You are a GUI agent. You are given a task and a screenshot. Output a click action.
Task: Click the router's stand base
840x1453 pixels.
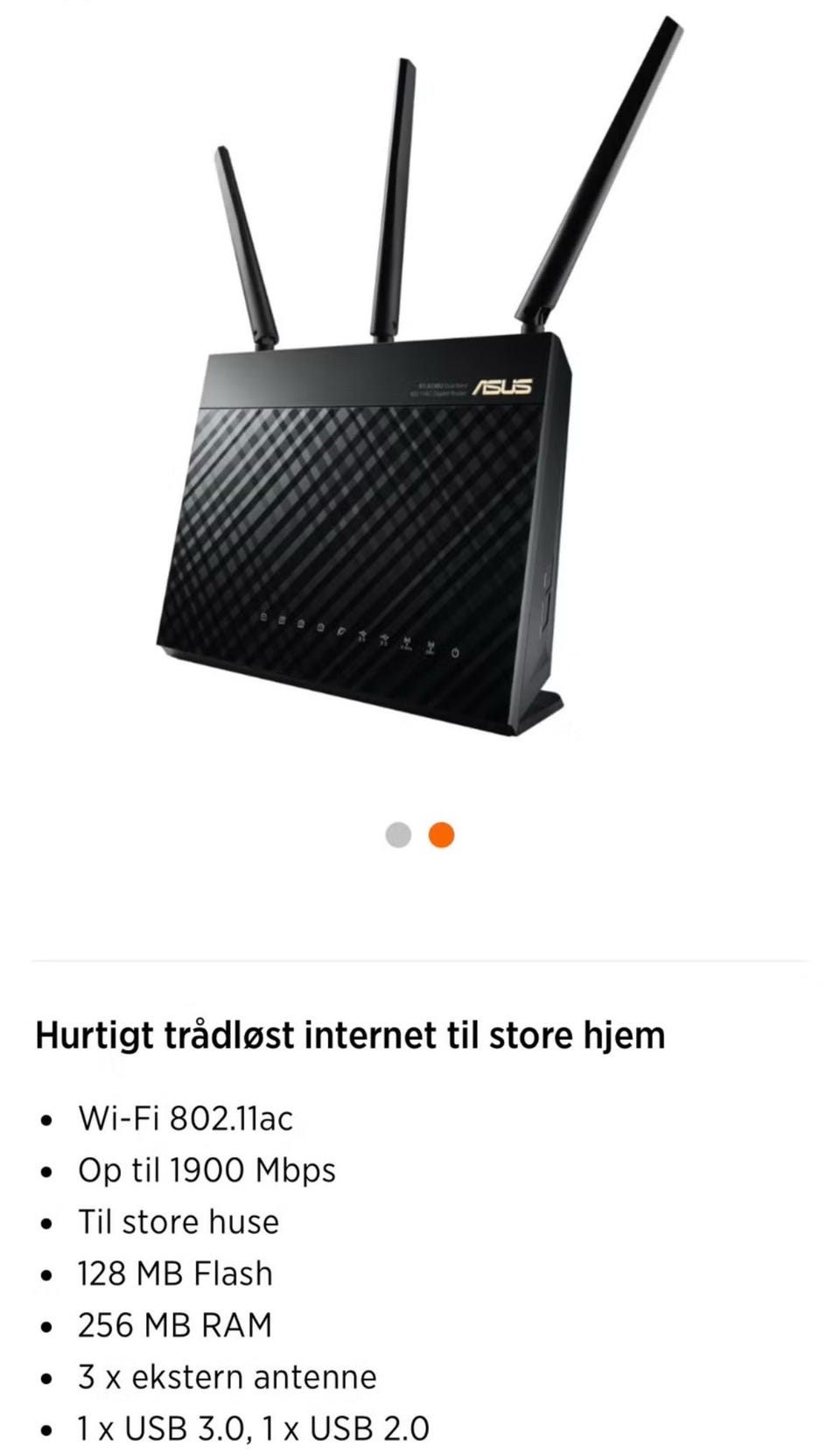click(535, 709)
